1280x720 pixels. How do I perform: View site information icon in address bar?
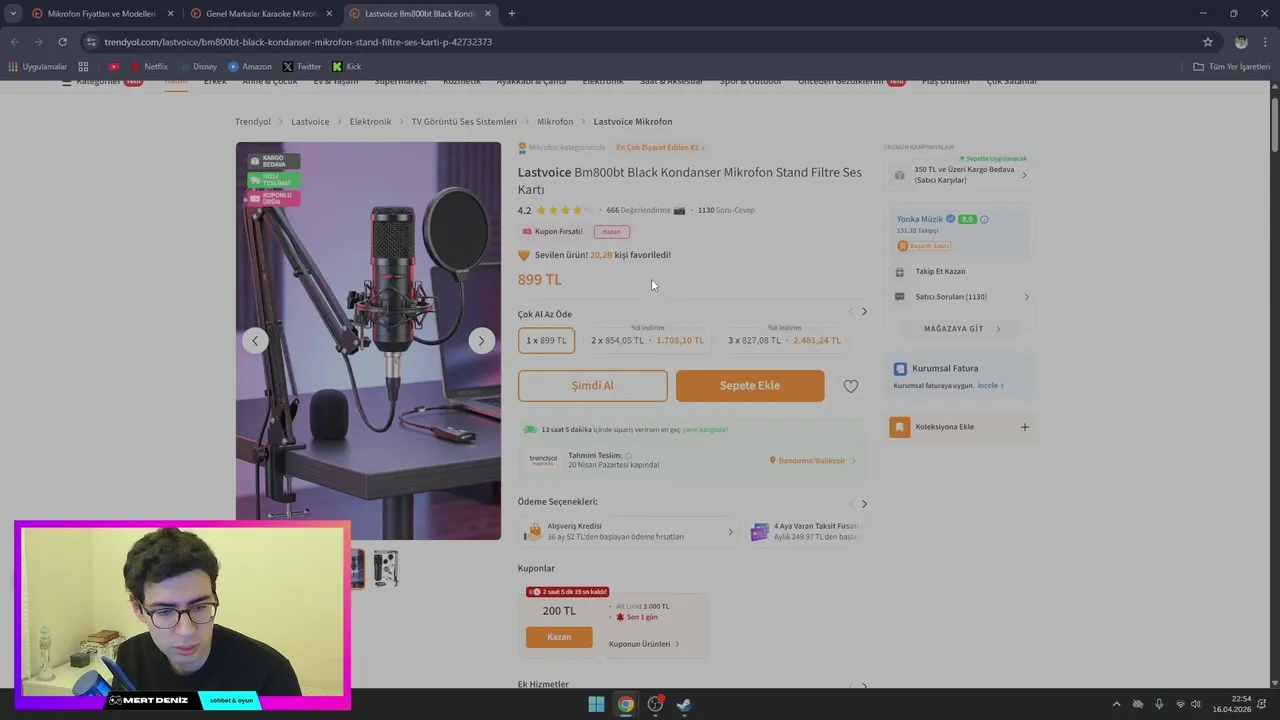[91, 42]
